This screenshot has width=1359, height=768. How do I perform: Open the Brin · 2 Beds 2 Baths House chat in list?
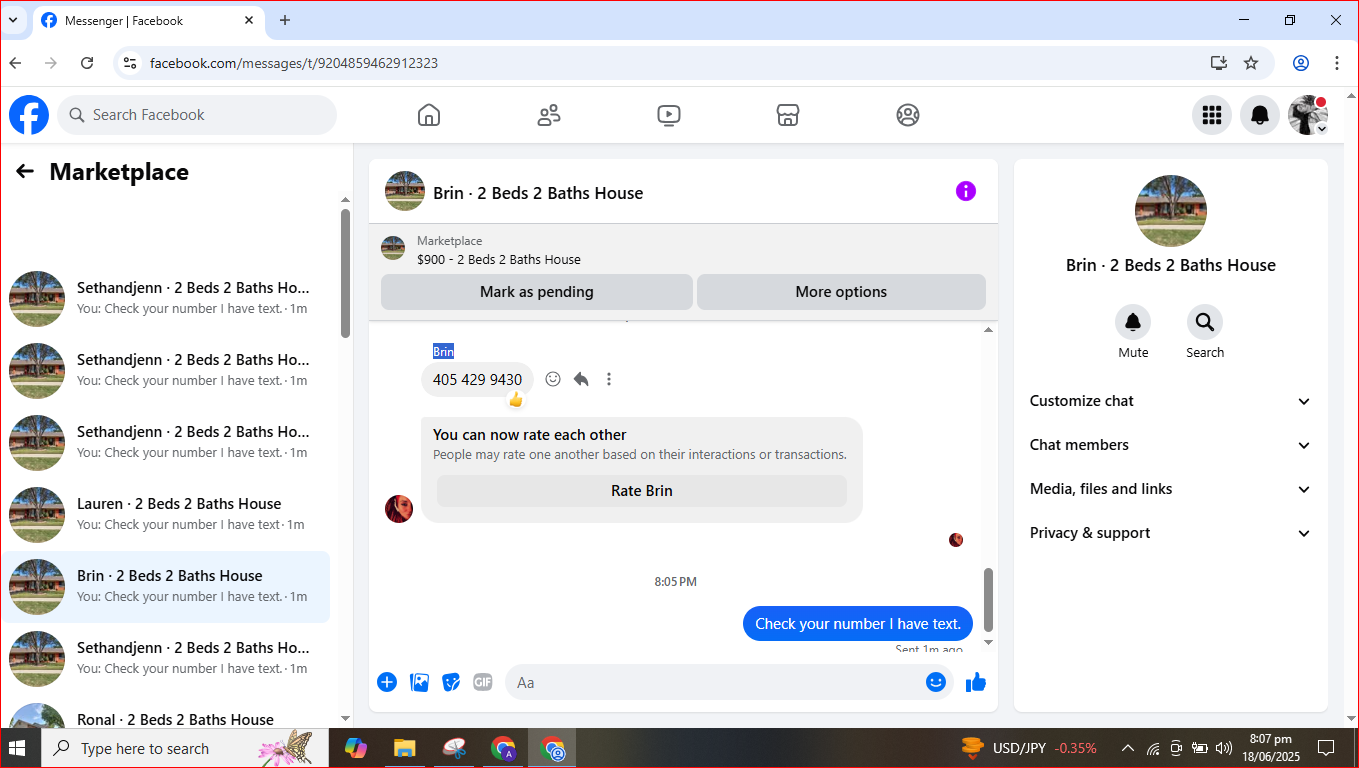click(165, 587)
